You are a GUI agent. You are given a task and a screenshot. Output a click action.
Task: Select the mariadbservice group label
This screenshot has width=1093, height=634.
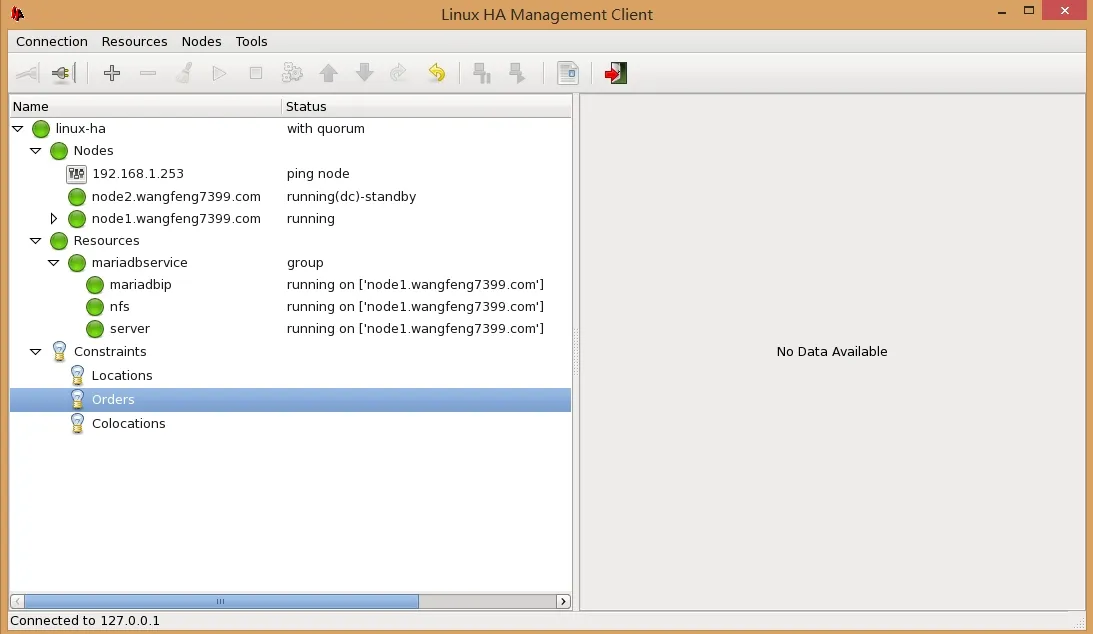click(139, 263)
